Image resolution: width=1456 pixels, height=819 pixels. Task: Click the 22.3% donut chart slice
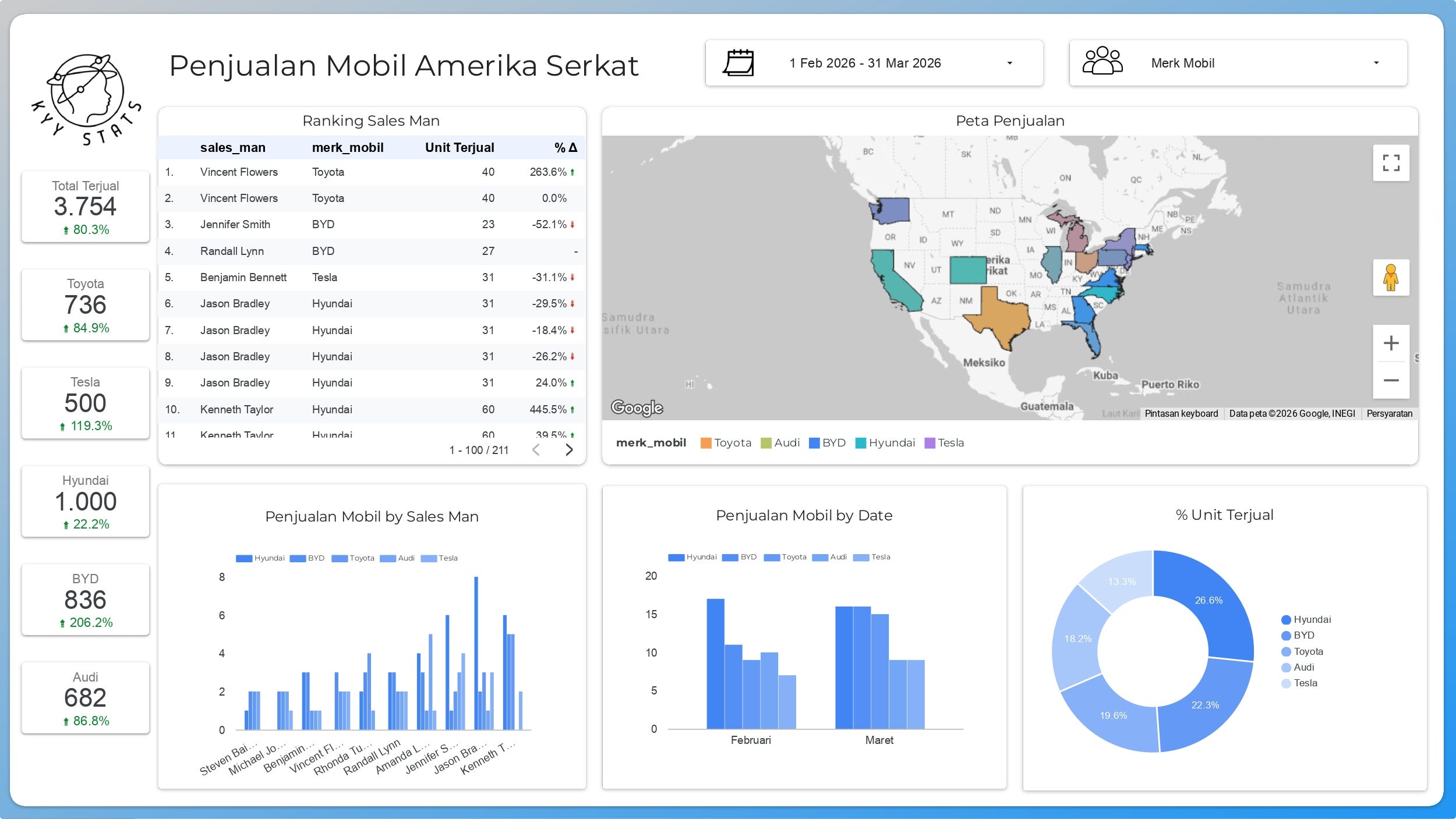[1206, 705]
